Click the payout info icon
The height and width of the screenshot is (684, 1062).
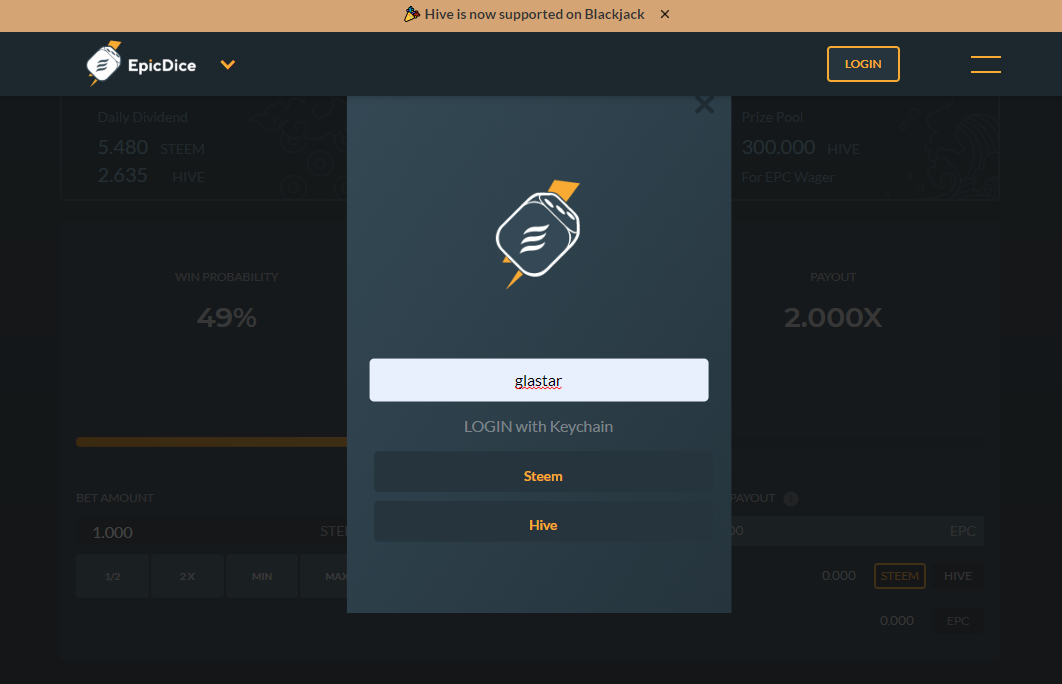[790, 498]
